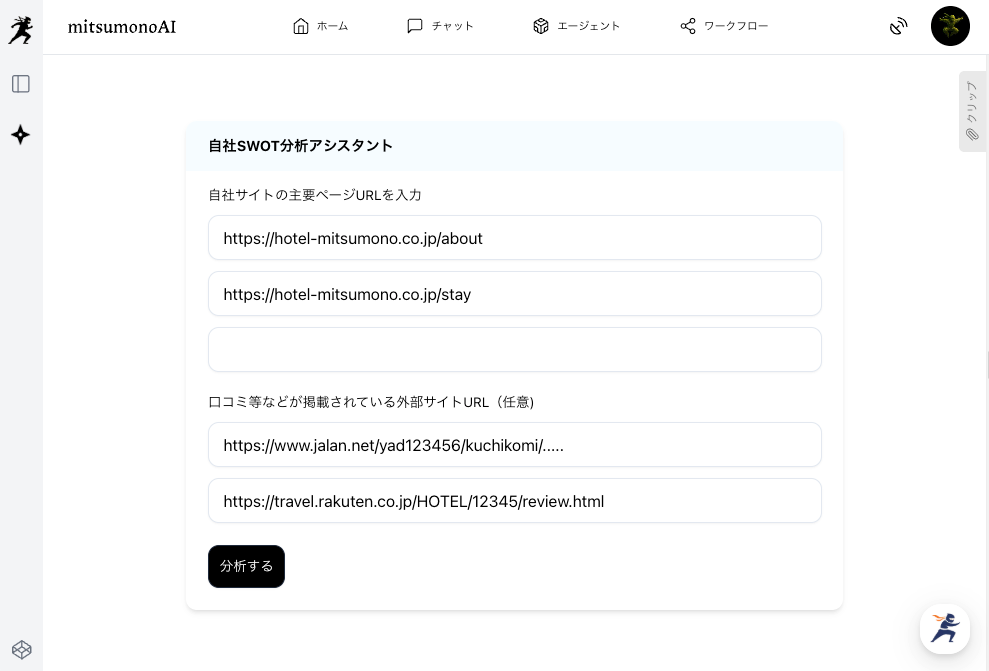Open the user profile avatar
989x671 pixels.
click(x=950, y=26)
